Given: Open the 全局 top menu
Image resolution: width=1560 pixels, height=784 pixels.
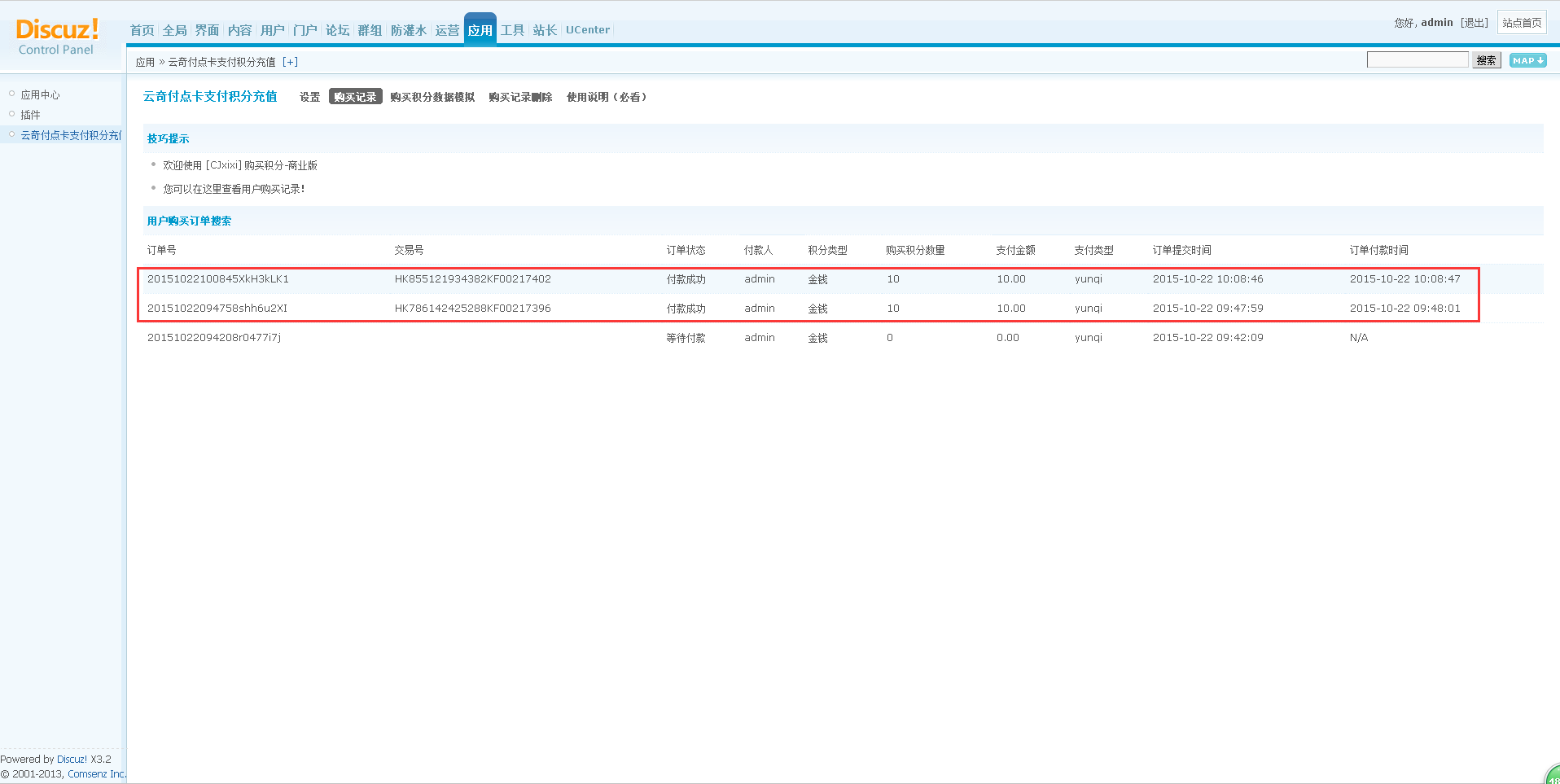Looking at the screenshot, I should coord(174,30).
